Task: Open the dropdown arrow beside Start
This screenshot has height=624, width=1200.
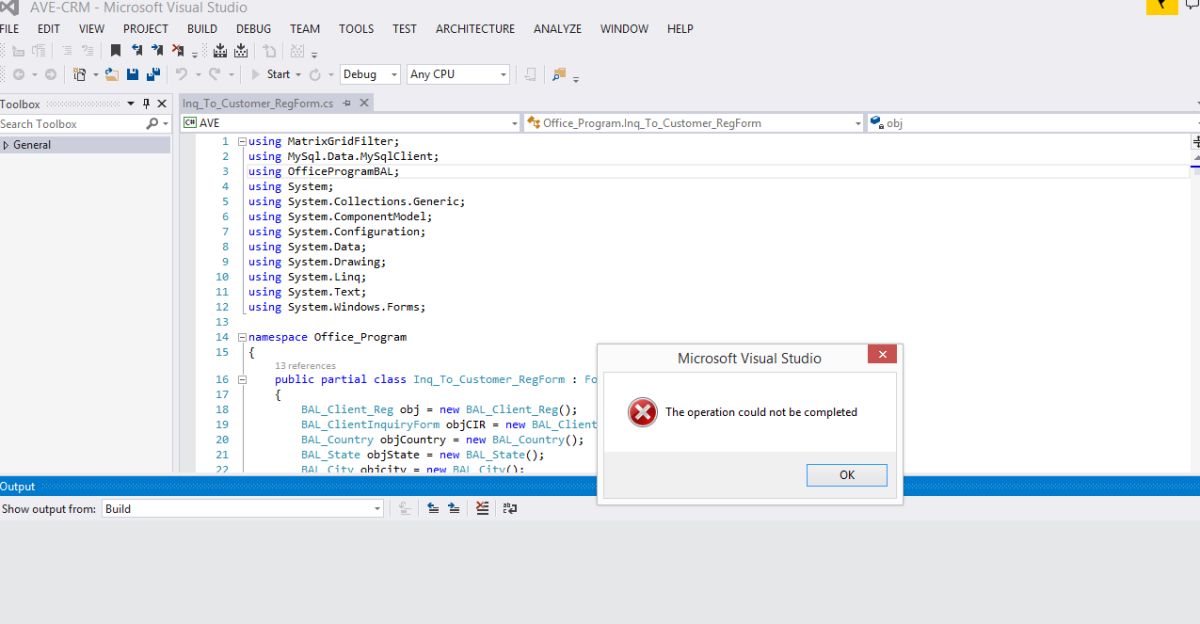Action: click(x=298, y=74)
